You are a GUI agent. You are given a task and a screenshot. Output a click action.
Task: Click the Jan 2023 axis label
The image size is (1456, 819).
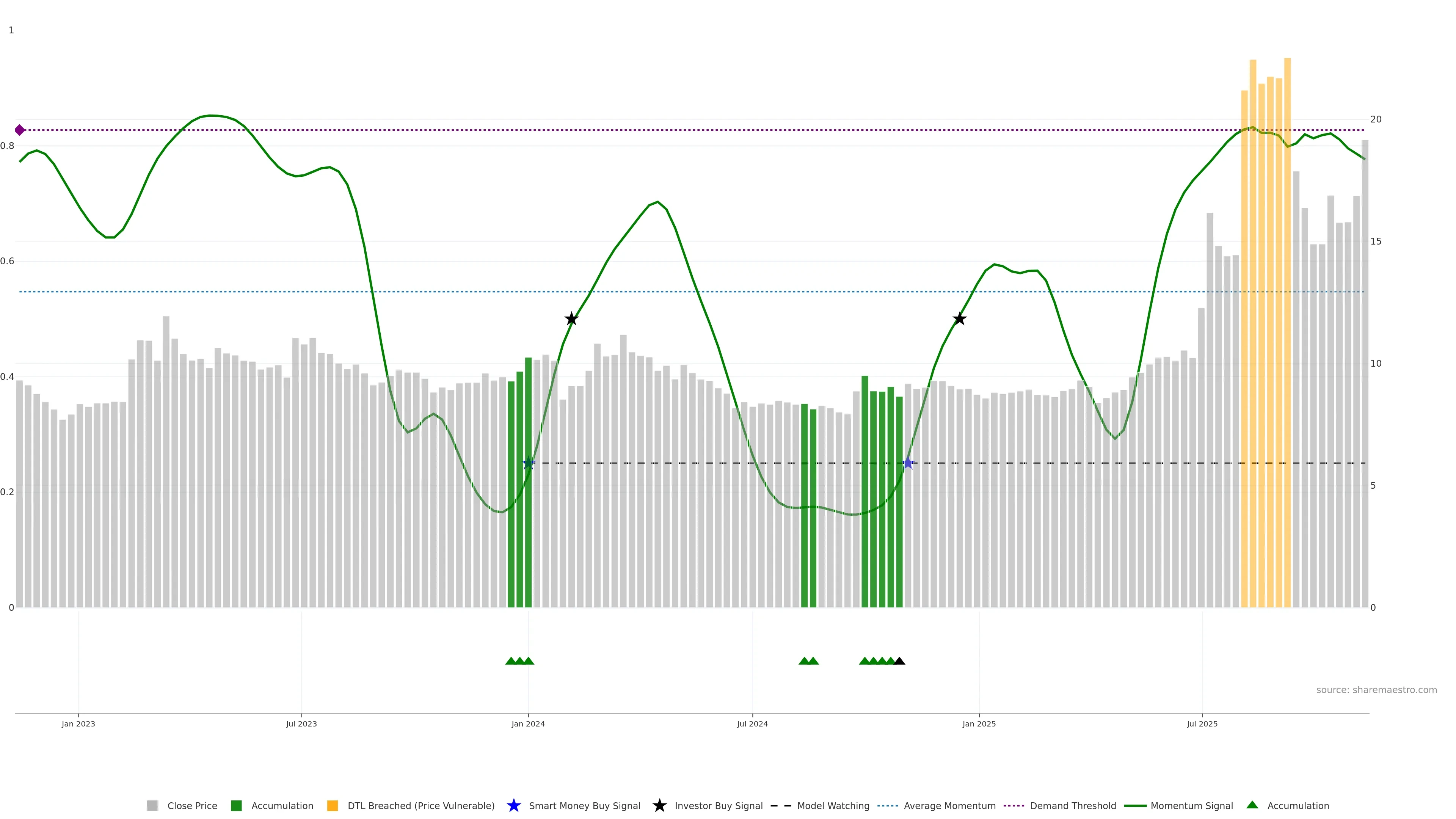[78, 723]
